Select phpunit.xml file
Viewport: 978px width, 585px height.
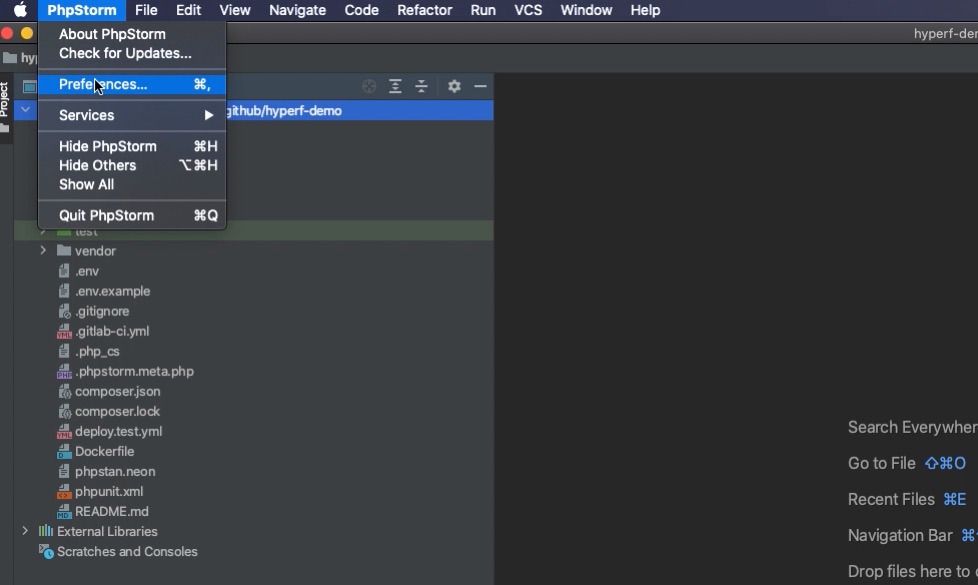(x=109, y=491)
